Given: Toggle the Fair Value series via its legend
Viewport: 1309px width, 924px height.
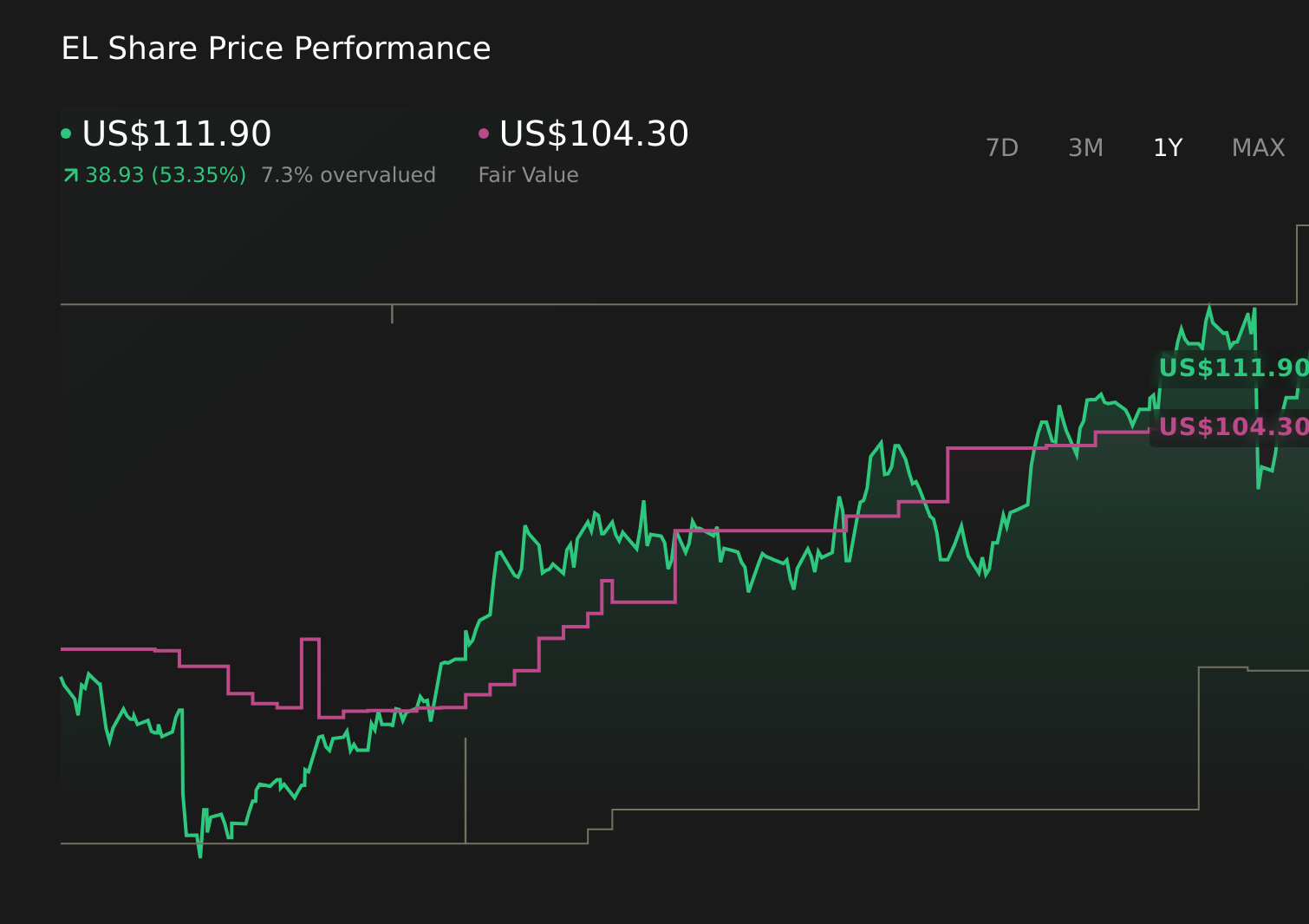Looking at the screenshot, I should [594, 134].
